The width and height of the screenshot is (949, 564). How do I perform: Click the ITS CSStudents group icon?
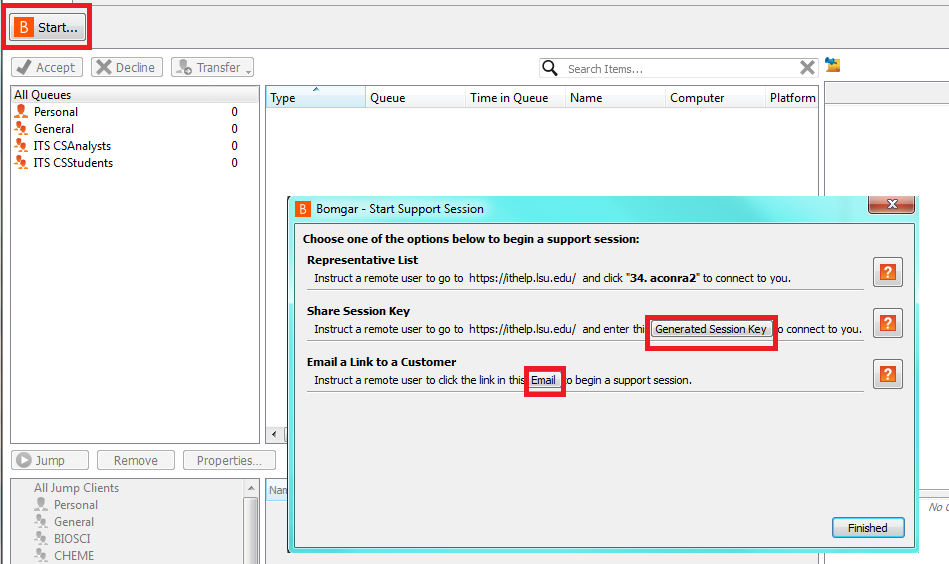pyautogui.click(x=21, y=162)
